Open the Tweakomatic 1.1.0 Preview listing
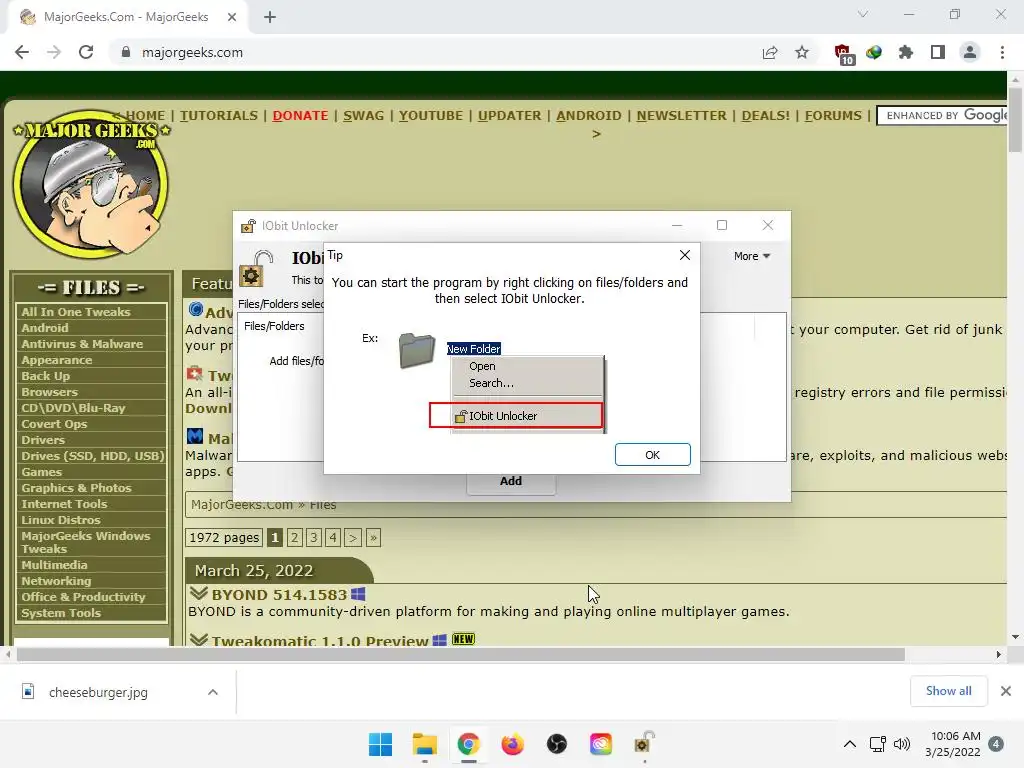 (320, 641)
